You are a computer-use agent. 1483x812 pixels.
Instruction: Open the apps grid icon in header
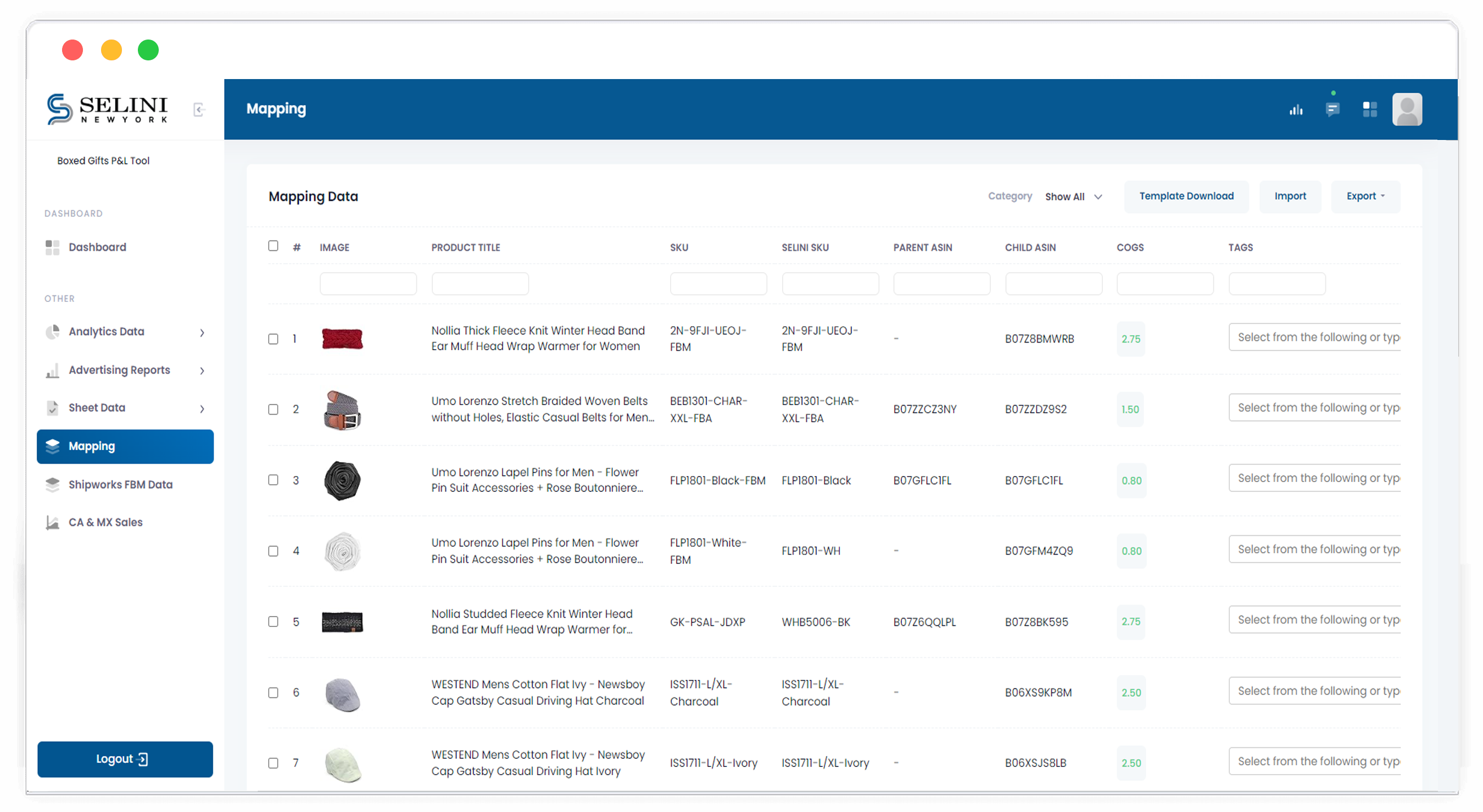(1370, 109)
